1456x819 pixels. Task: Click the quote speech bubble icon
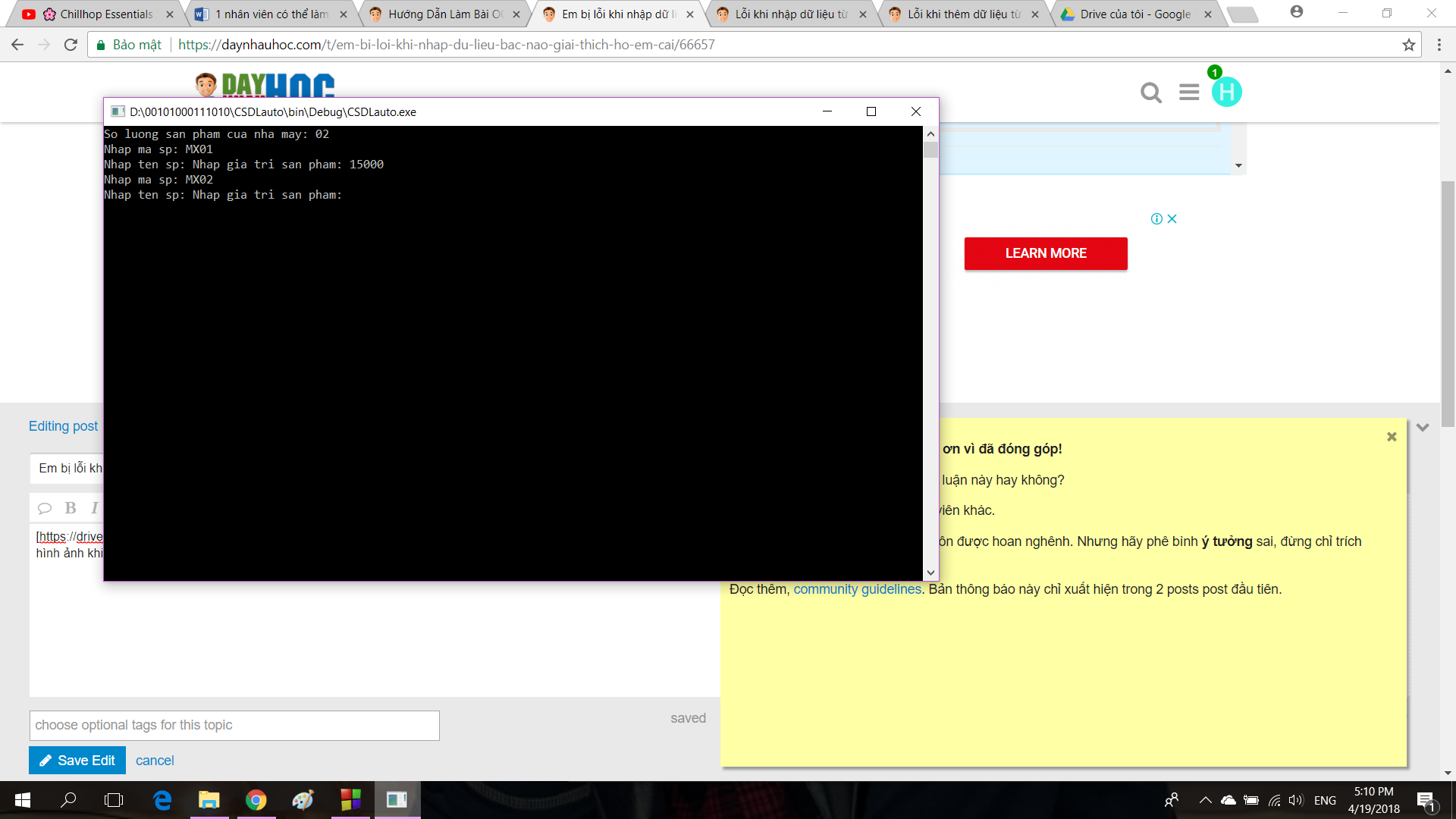click(x=45, y=508)
